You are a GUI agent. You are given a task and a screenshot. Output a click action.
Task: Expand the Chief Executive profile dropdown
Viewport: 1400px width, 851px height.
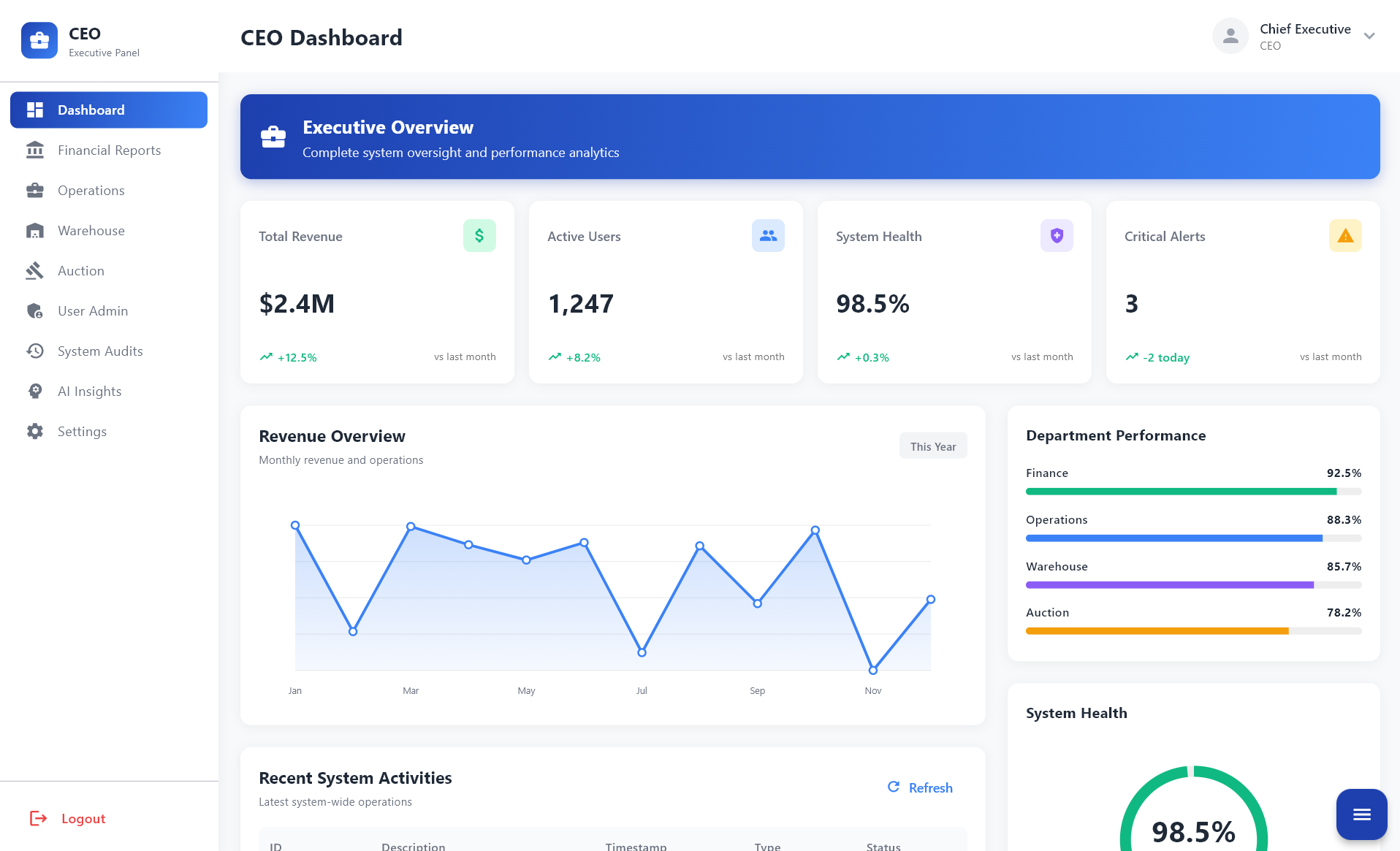click(x=1369, y=35)
